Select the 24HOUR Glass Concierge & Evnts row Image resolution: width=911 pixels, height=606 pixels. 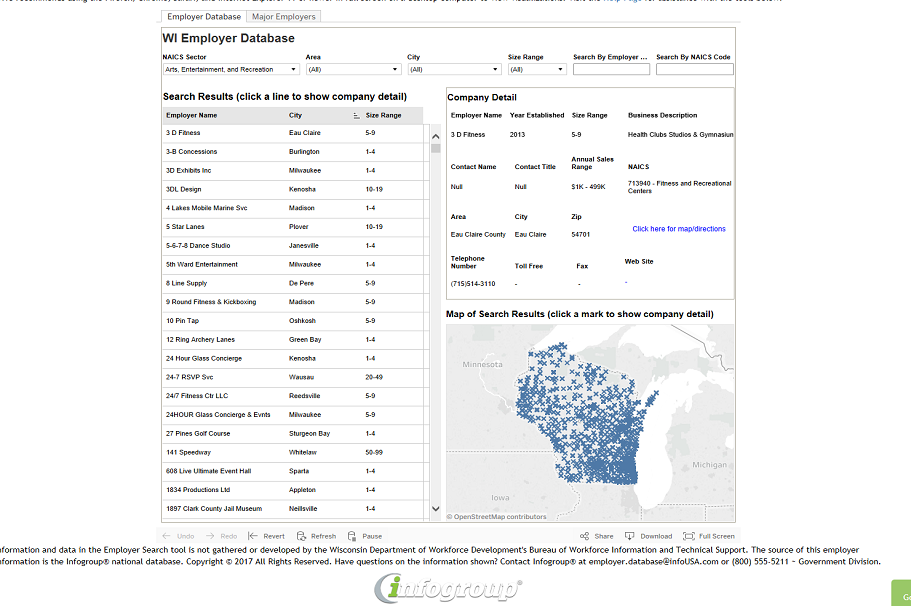tap(293, 415)
